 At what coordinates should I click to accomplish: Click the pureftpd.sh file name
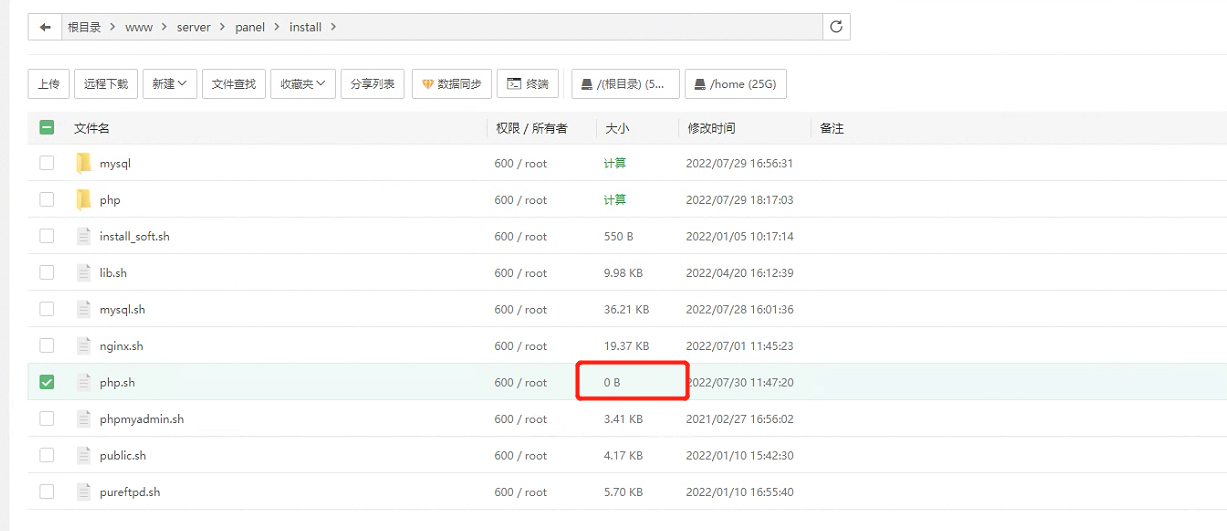130,492
